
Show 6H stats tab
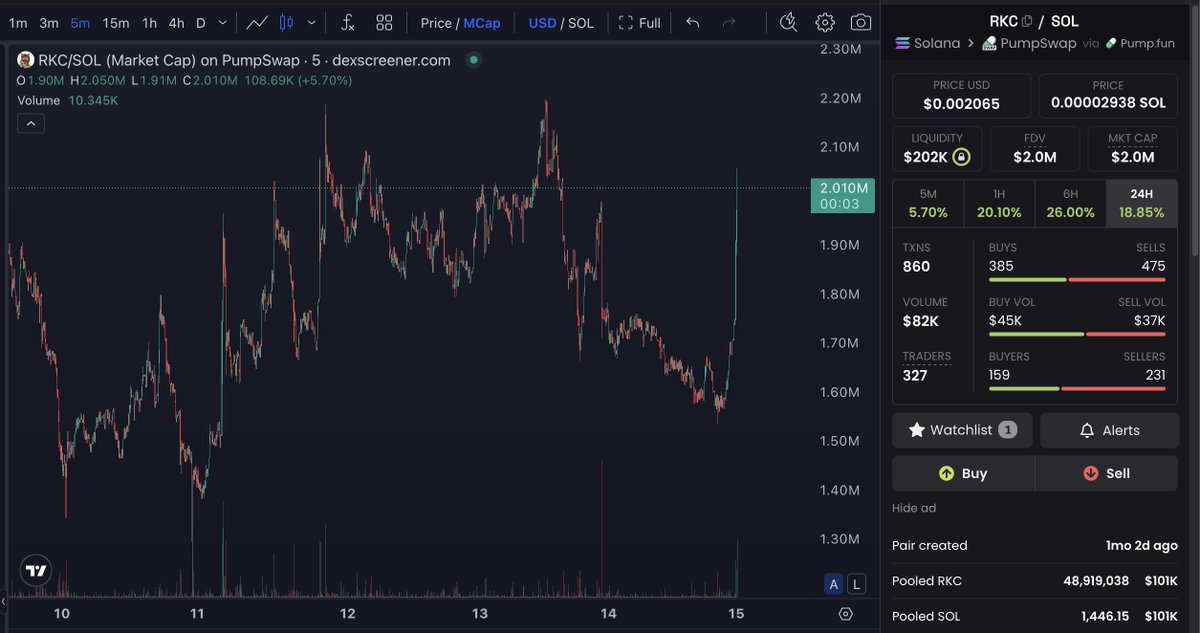[x=1070, y=204]
